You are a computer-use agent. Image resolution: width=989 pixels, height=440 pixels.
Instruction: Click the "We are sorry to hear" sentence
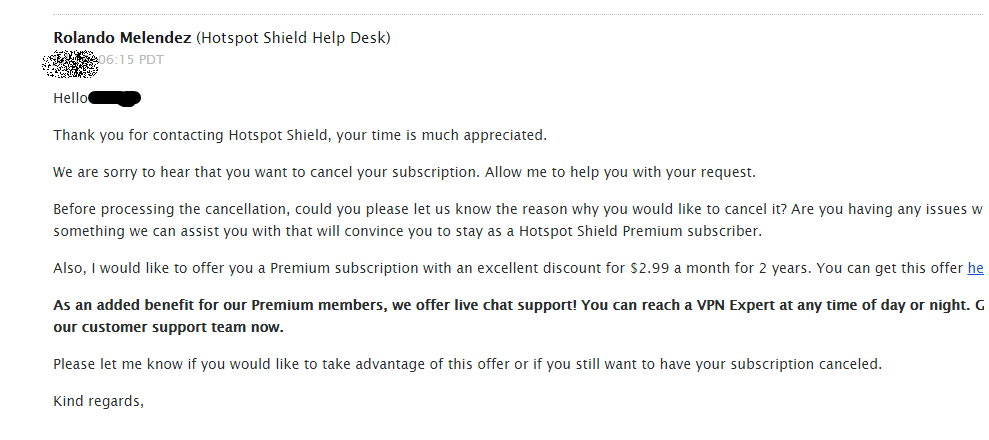pos(267,172)
